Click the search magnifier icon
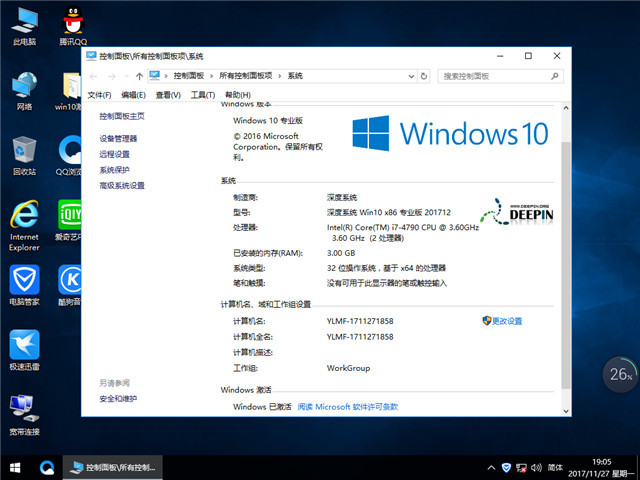 555,76
